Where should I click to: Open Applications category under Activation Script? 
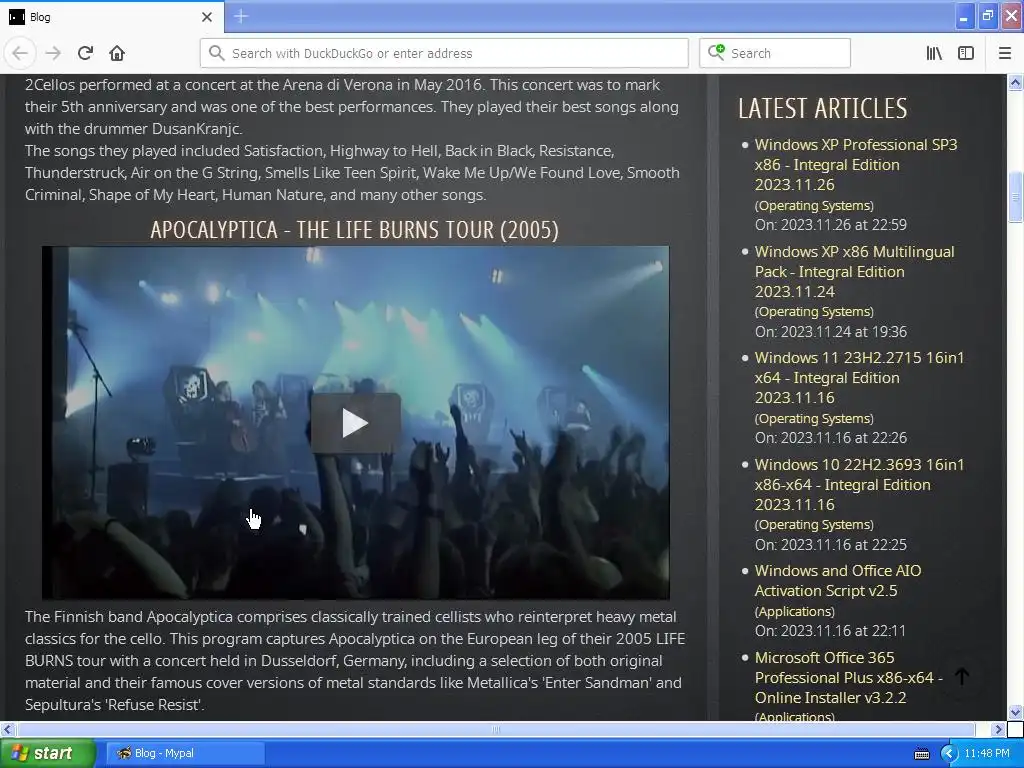click(795, 612)
